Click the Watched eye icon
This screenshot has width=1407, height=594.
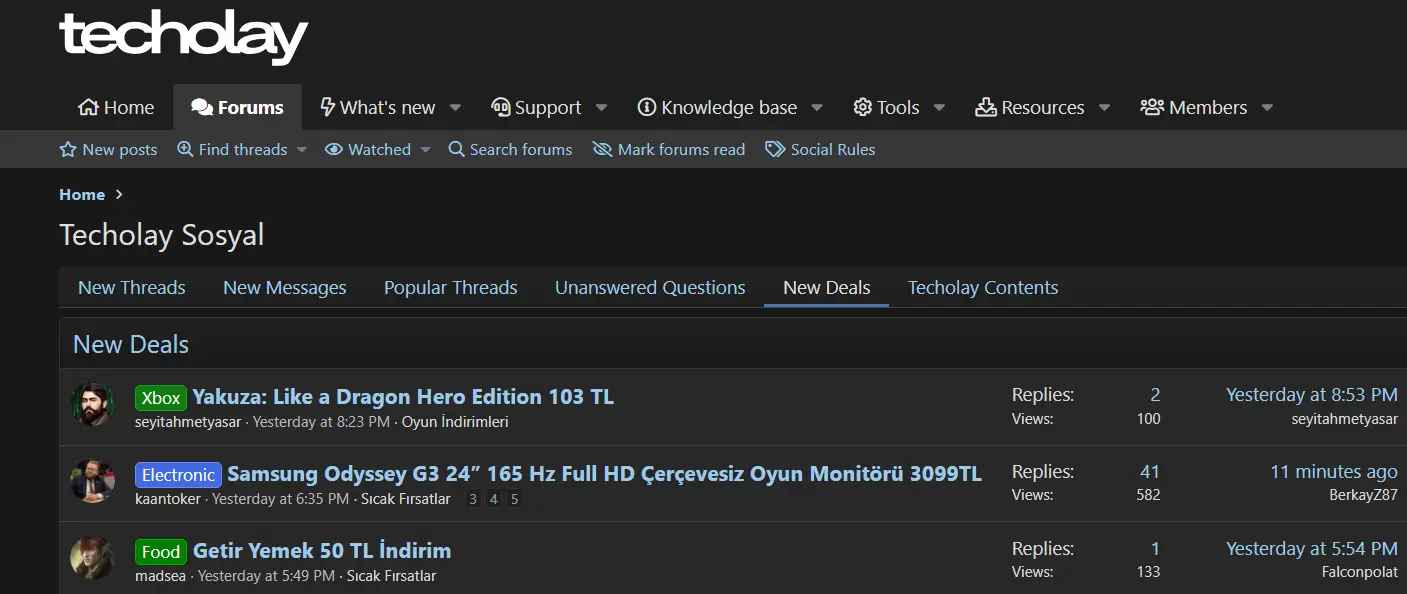pos(334,149)
